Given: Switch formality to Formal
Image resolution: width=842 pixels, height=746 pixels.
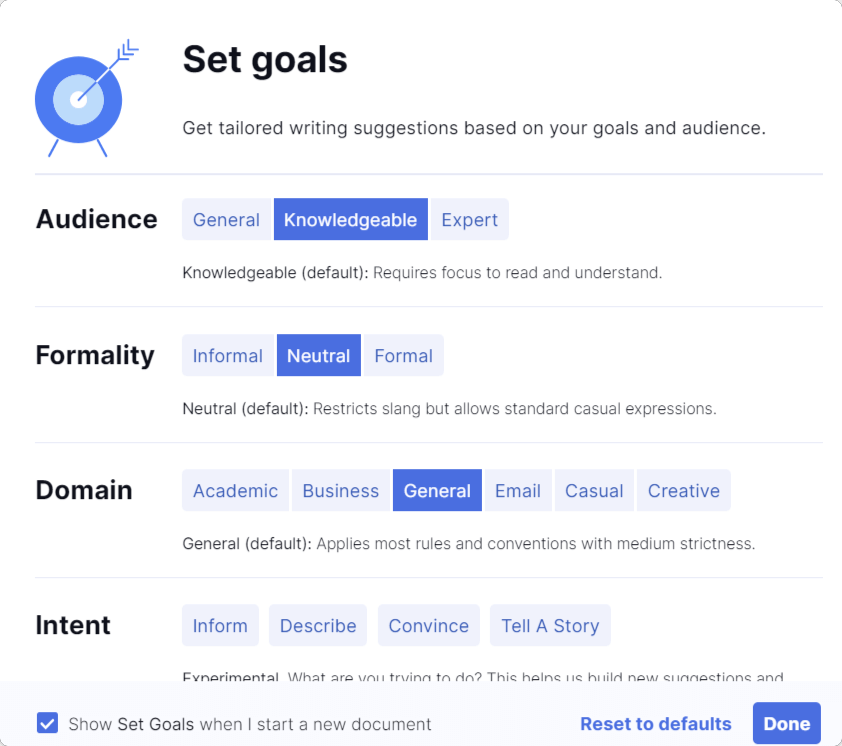Looking at the screenshot, I should point(403,355).
